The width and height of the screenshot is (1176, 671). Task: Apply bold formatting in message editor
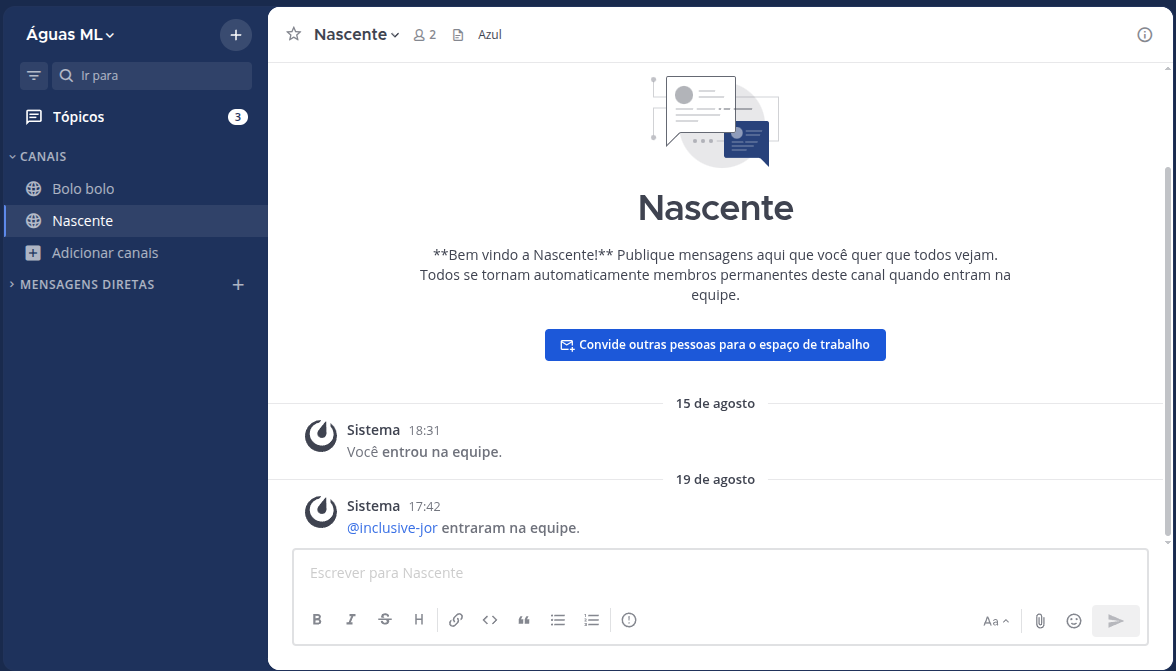317,620
